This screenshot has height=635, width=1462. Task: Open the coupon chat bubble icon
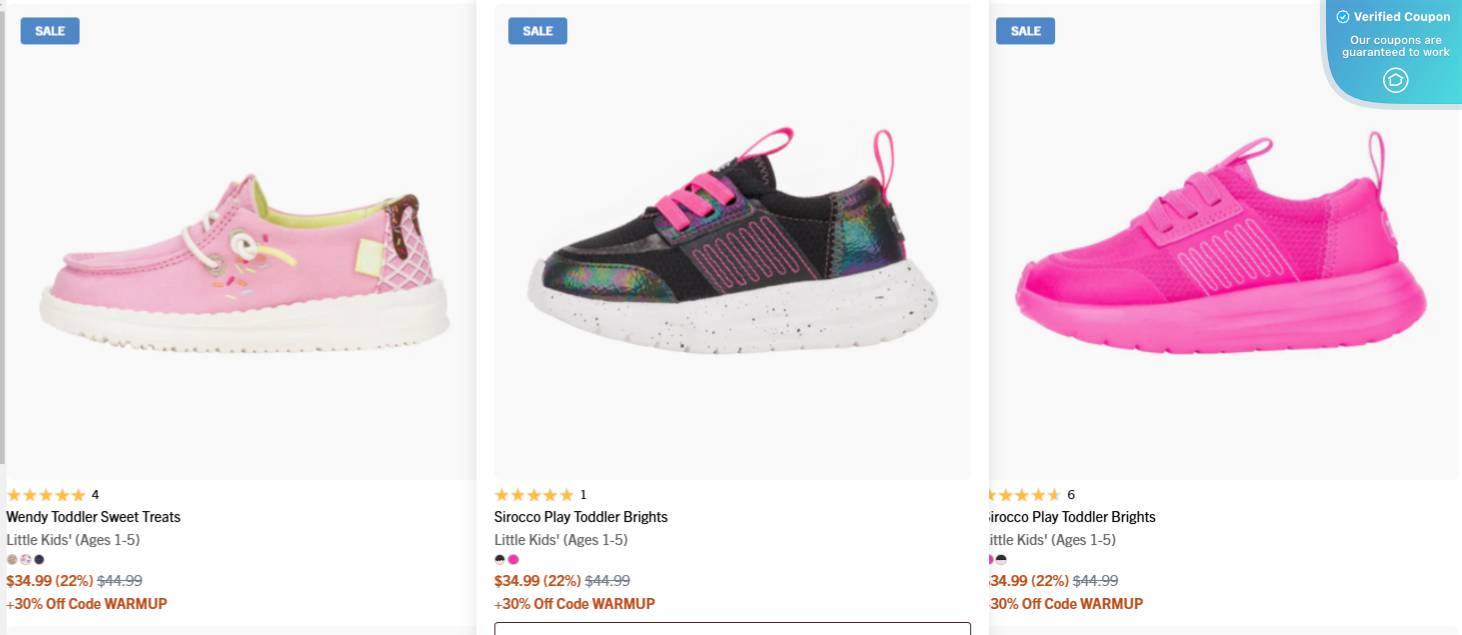tap(1396, 80)
